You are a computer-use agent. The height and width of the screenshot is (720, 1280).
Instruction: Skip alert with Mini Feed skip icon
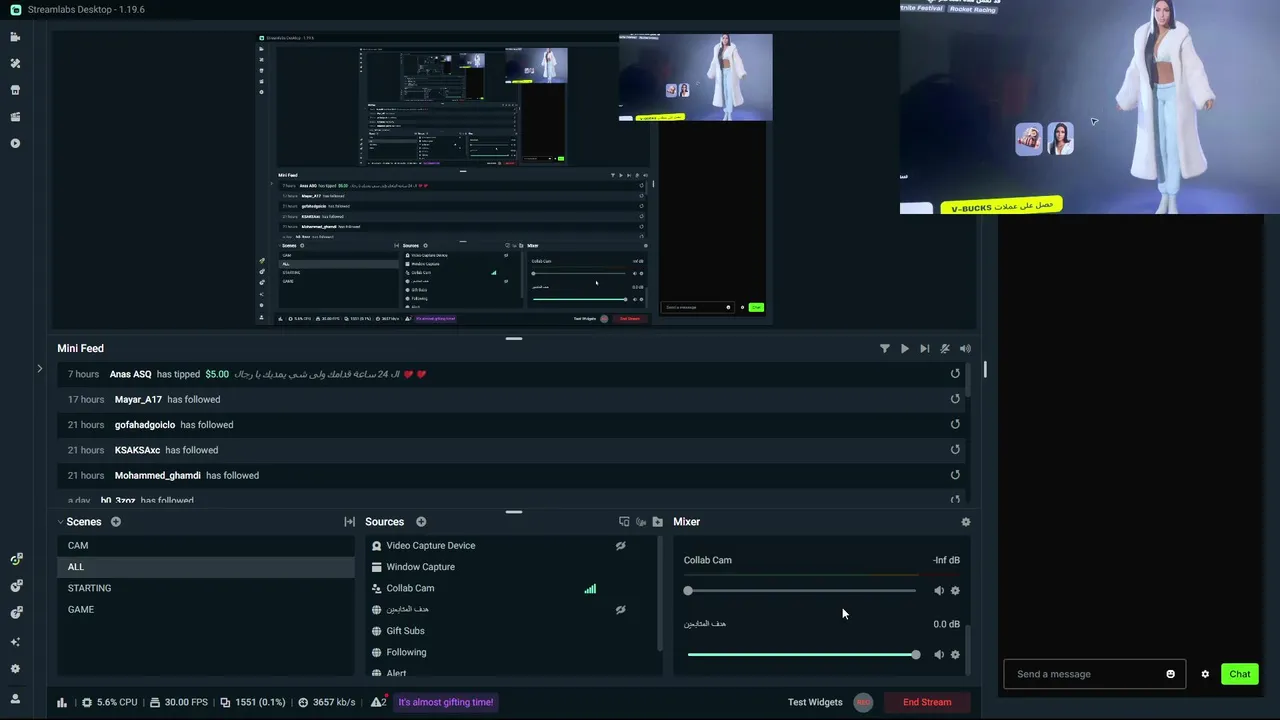point(924,349)
